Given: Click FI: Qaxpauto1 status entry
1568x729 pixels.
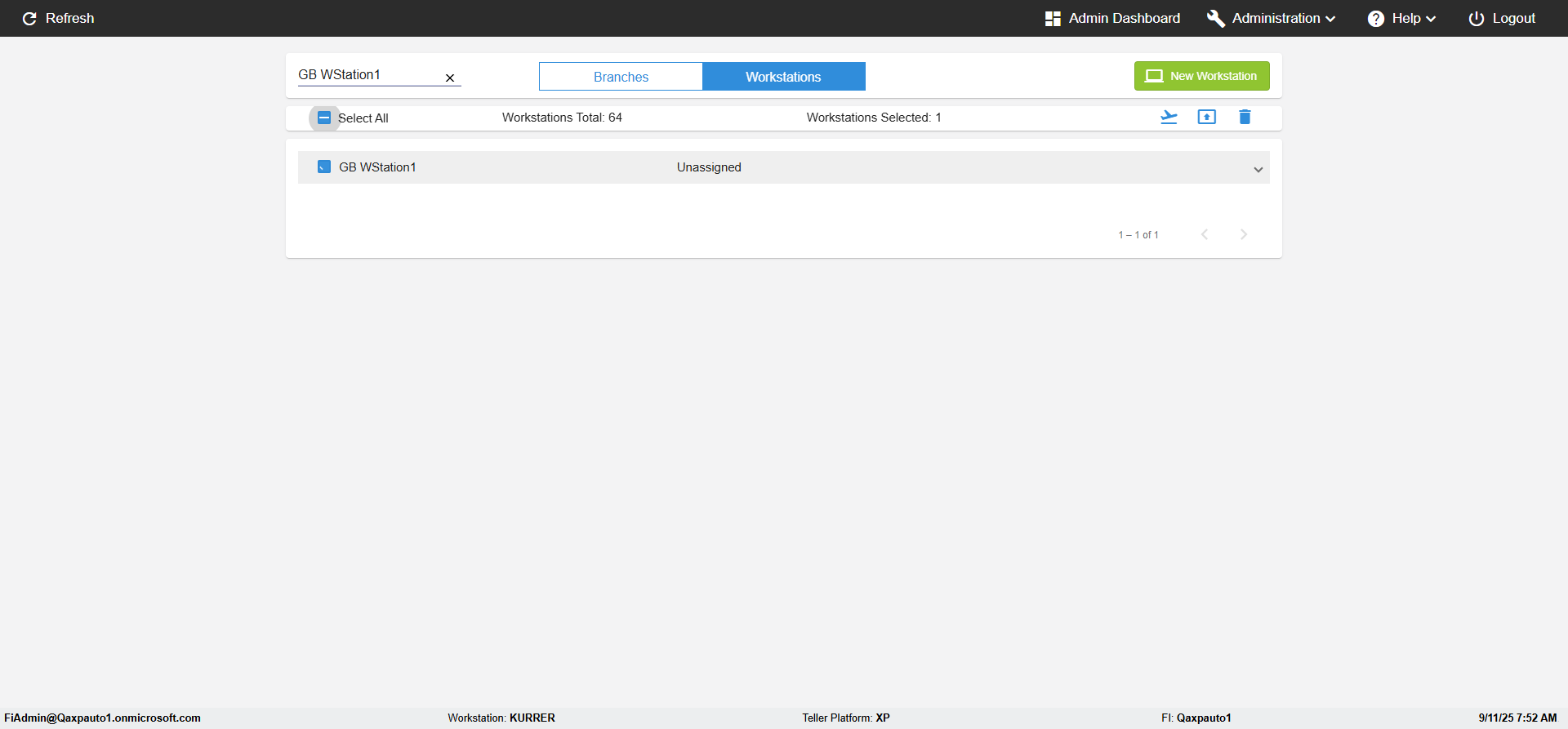Looking at the screenshot, I should point(1196,718).
